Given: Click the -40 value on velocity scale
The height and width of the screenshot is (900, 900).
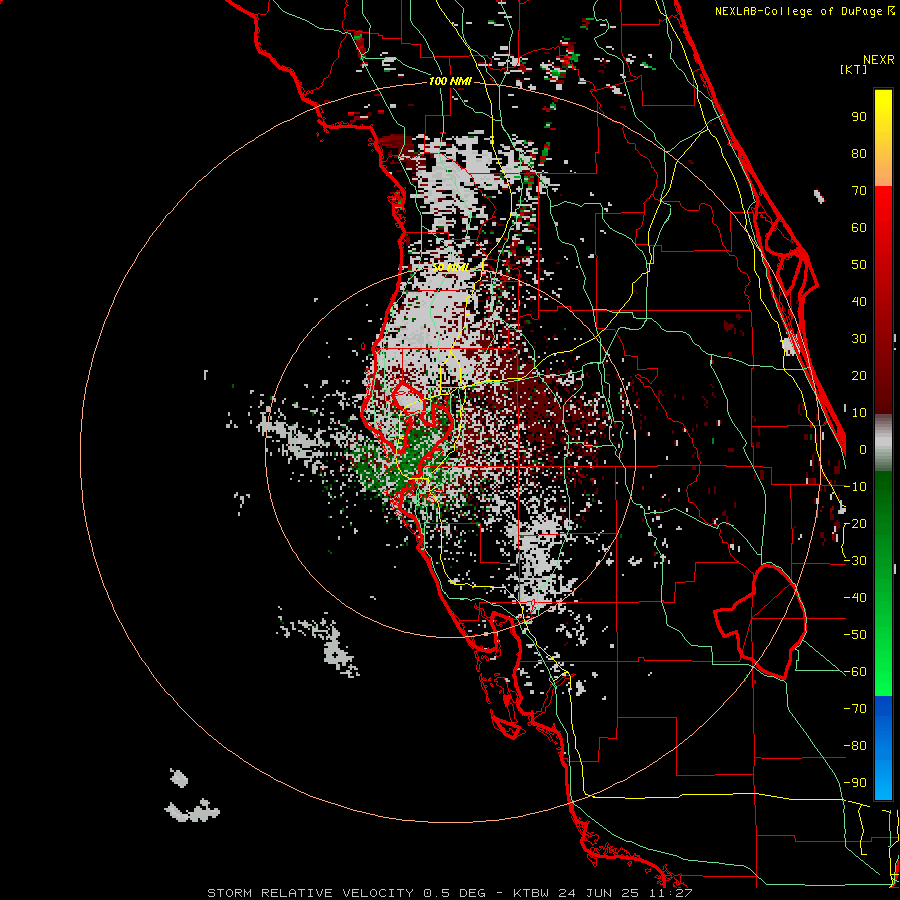Looking at the screenshot, I should click(x=855, y=598).
